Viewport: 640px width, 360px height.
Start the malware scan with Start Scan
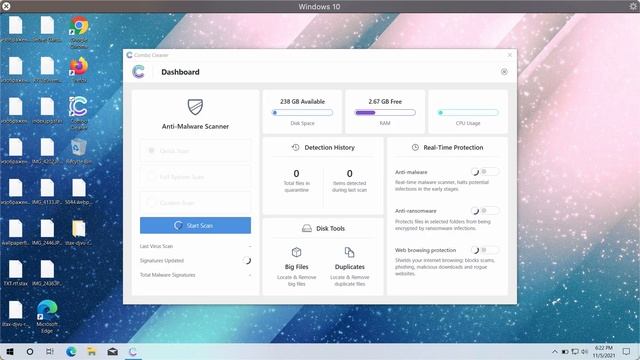click(196, 225)
